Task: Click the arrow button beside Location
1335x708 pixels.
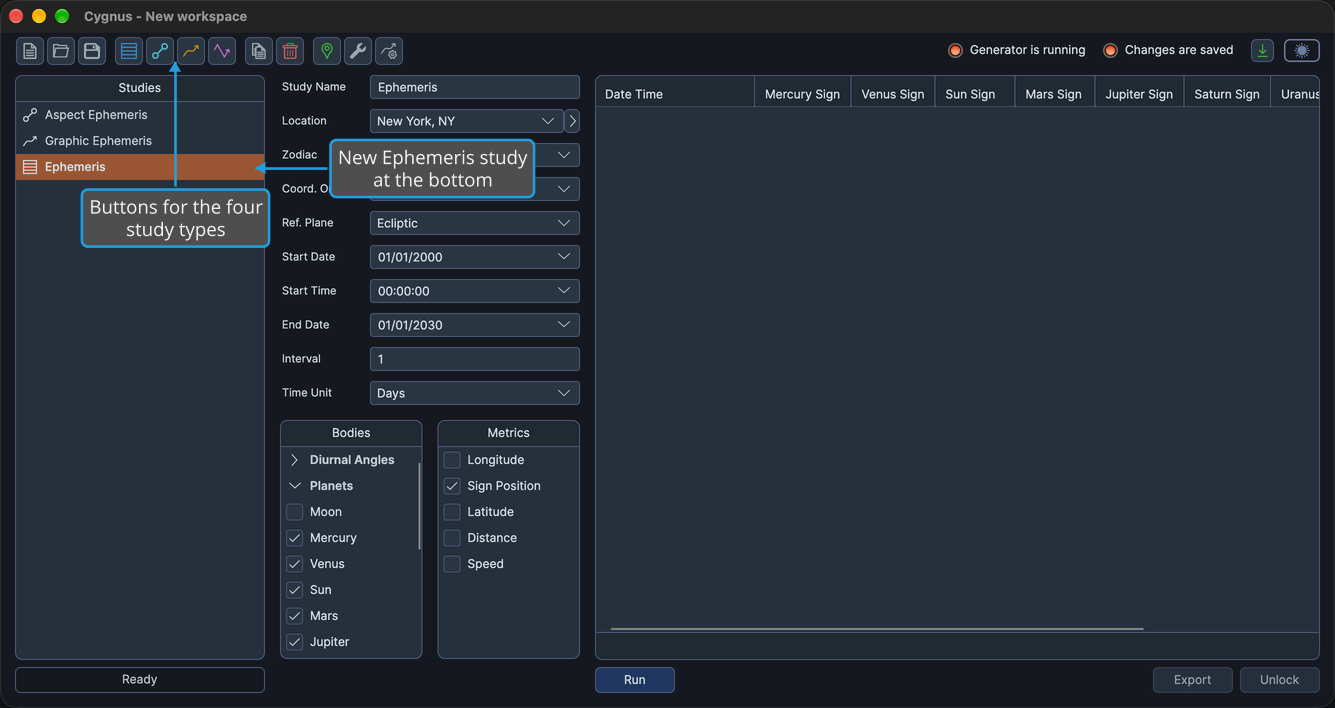Action: tap(572, 121)
